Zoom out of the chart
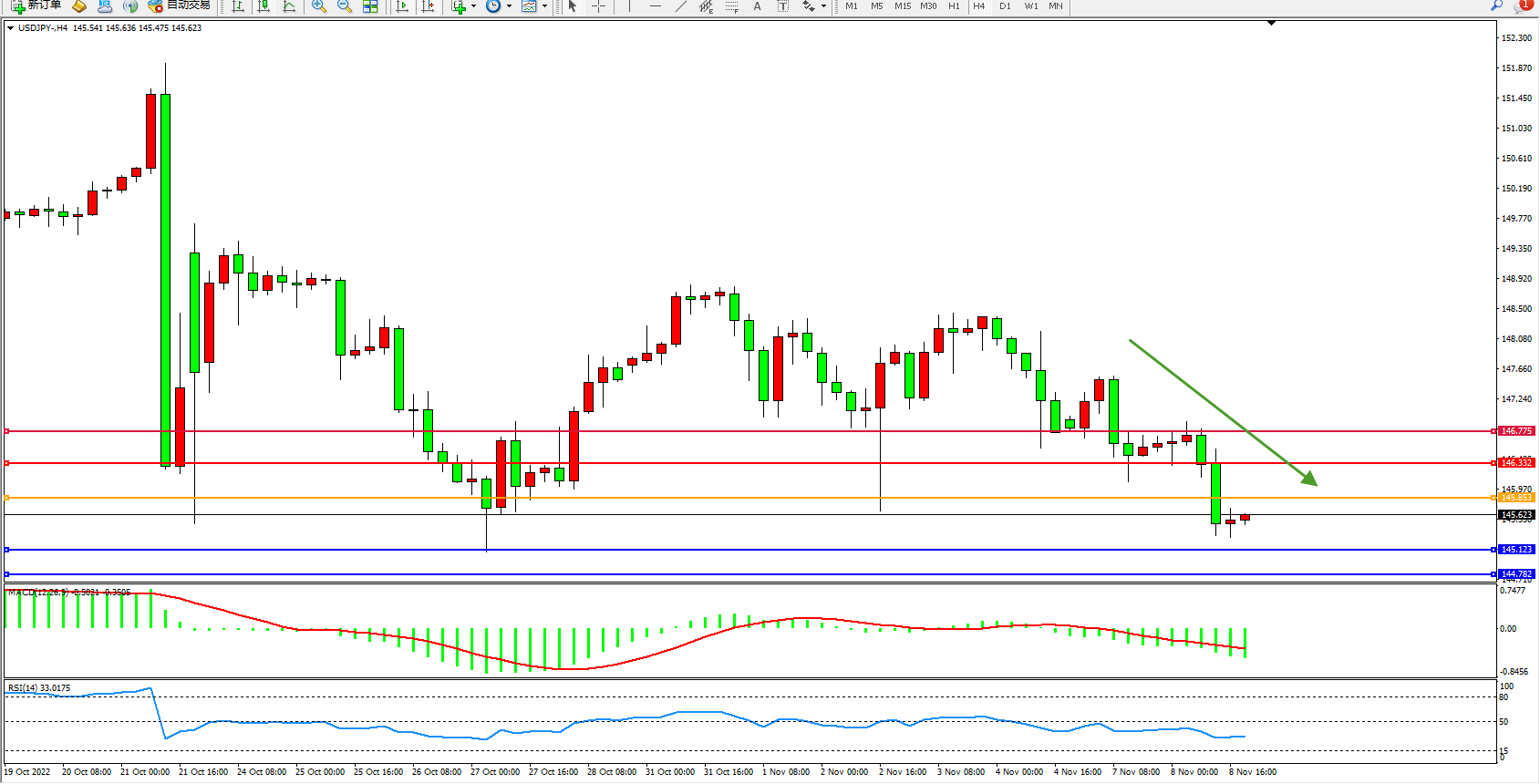Image resolution: width=1540 pixels, height=784 pixels. coord(345,6)
